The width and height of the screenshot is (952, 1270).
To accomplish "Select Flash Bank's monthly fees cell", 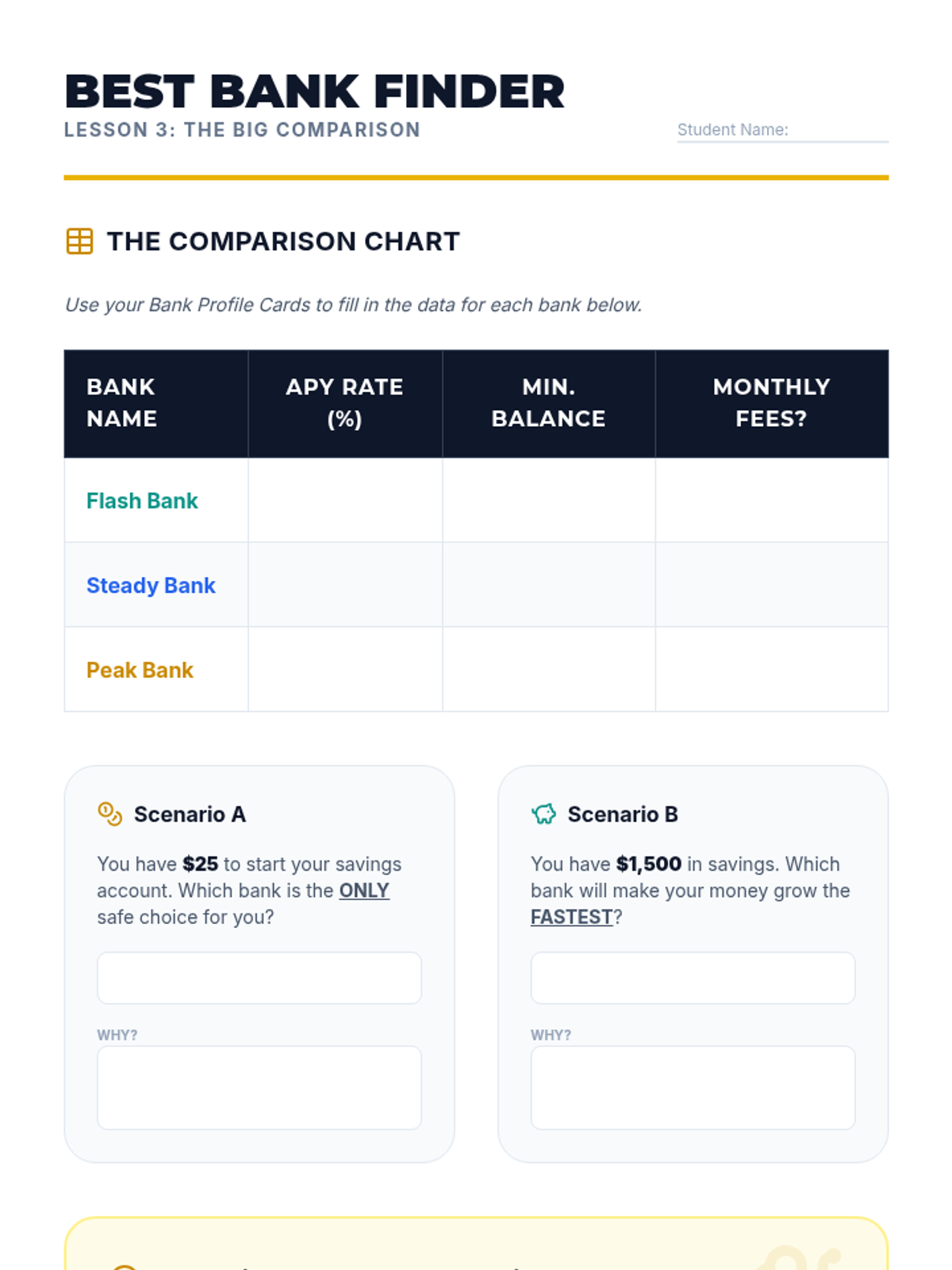I will click(771, 501).
